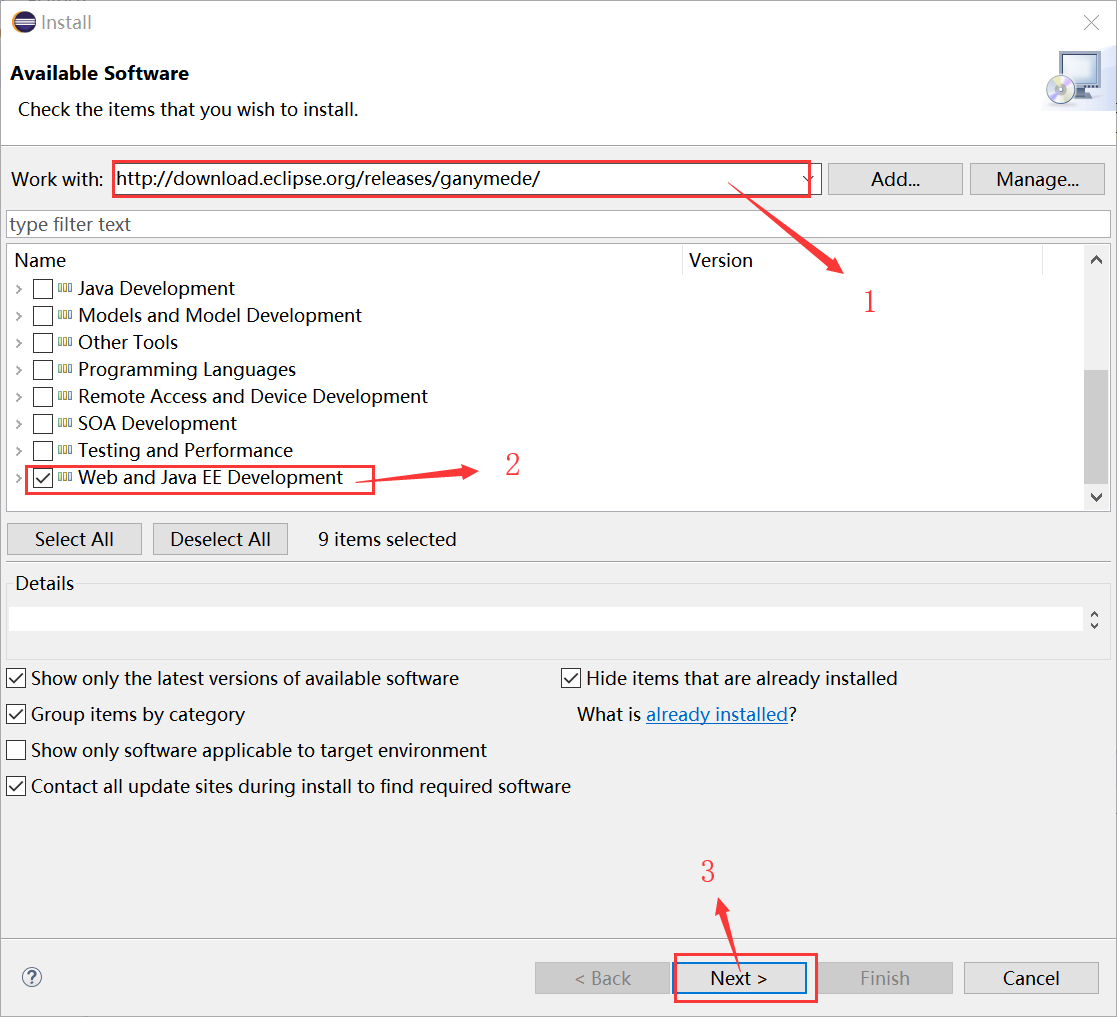1117x1017 pixels.
Task: Click the Details pane down stepper arrow
Action: pyautogui.click(x=1094, y=626)
